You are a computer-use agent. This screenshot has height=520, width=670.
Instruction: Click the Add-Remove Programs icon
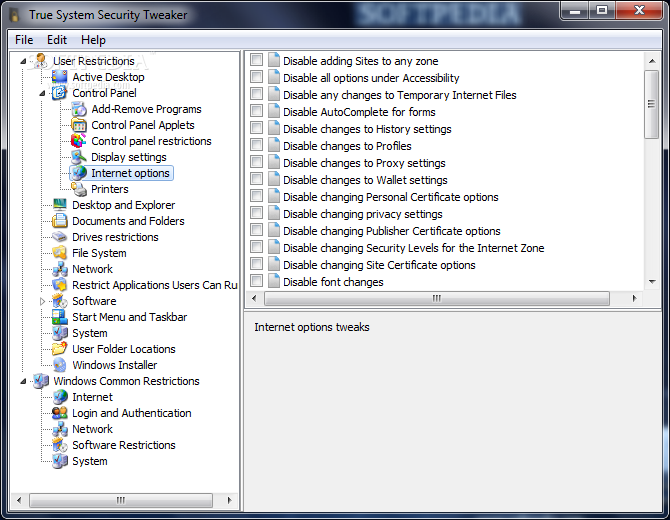79,109
